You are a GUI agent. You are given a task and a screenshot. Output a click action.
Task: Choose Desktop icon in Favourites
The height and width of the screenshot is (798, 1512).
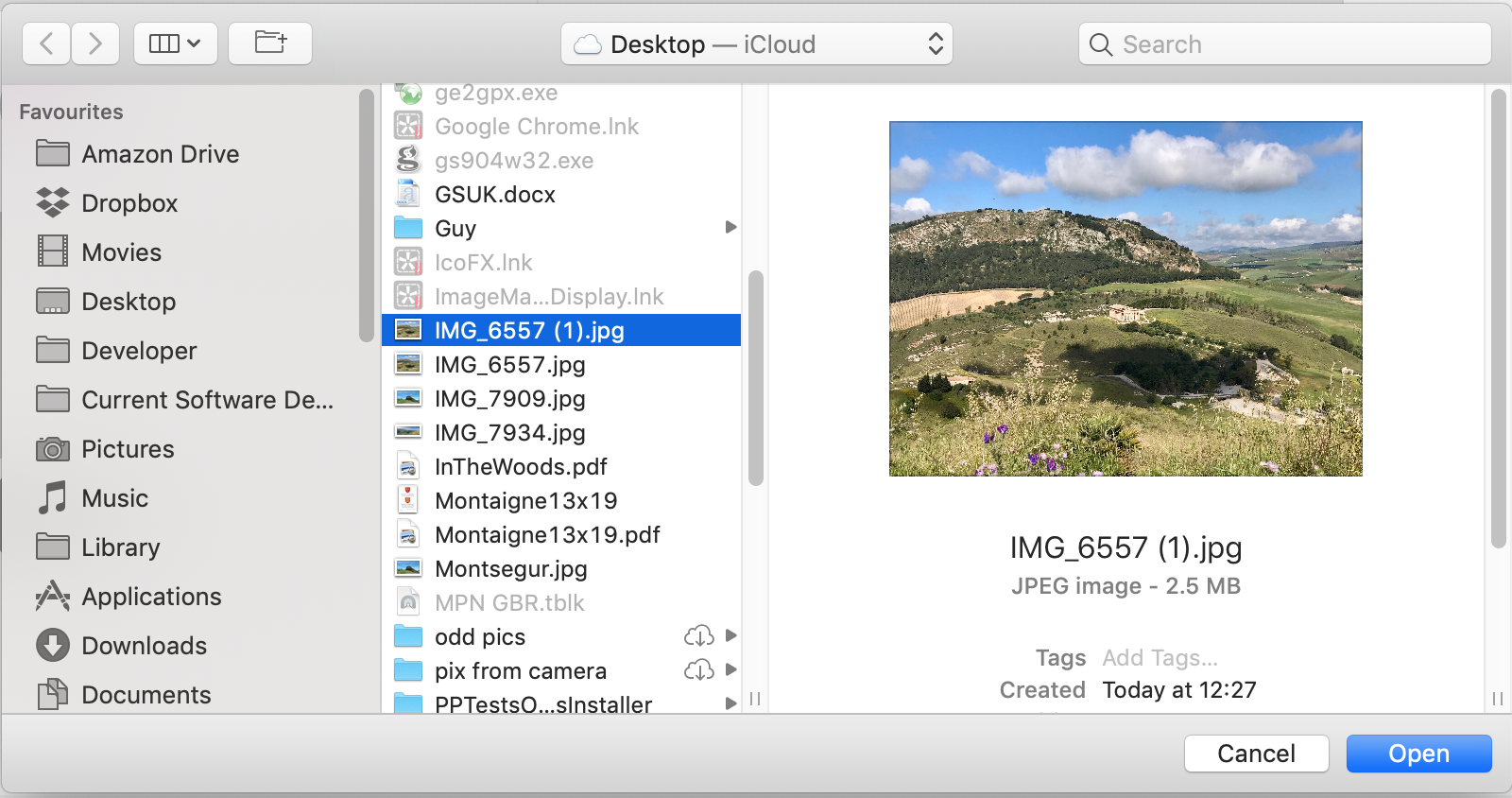click(53, 301)
